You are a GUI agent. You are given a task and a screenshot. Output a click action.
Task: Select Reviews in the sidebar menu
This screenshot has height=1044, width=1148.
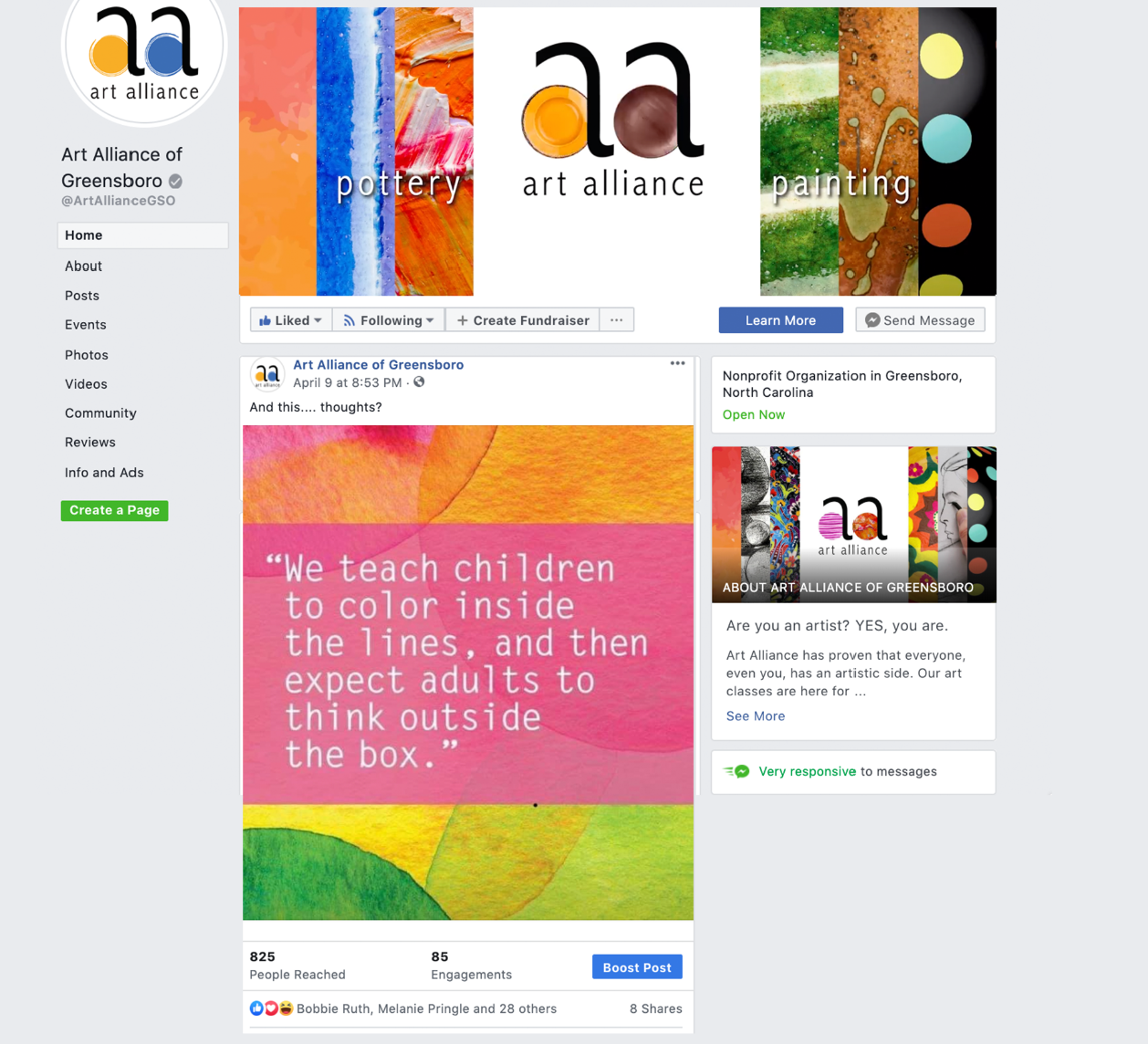90,443
